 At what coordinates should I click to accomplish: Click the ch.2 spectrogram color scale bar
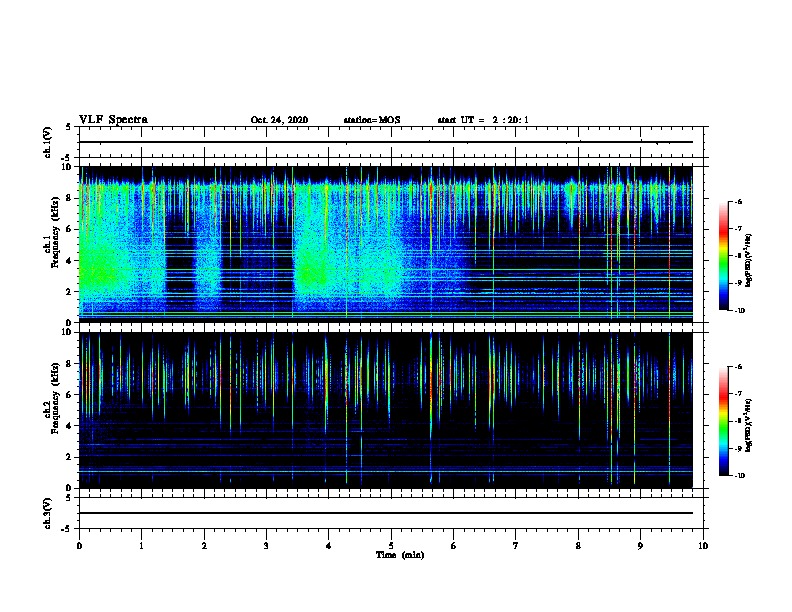click(x=724, y=421)
